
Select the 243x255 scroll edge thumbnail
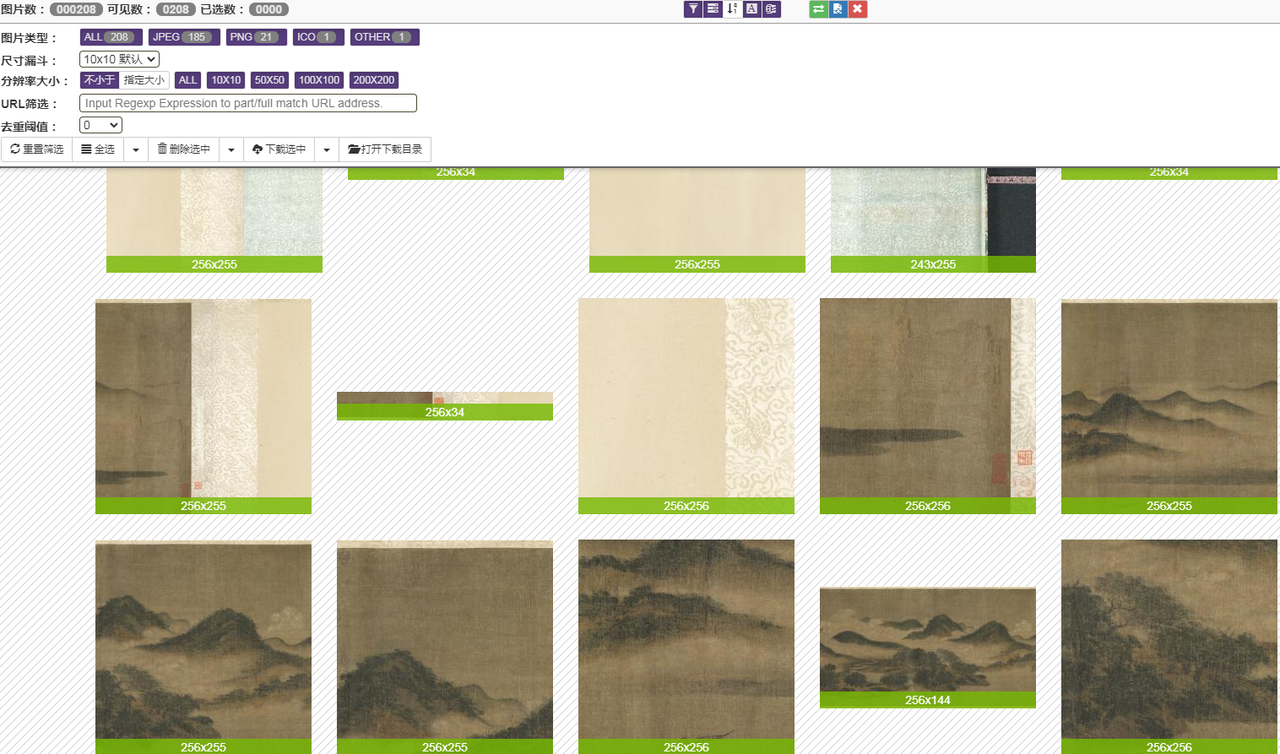(x=933, y=219)
